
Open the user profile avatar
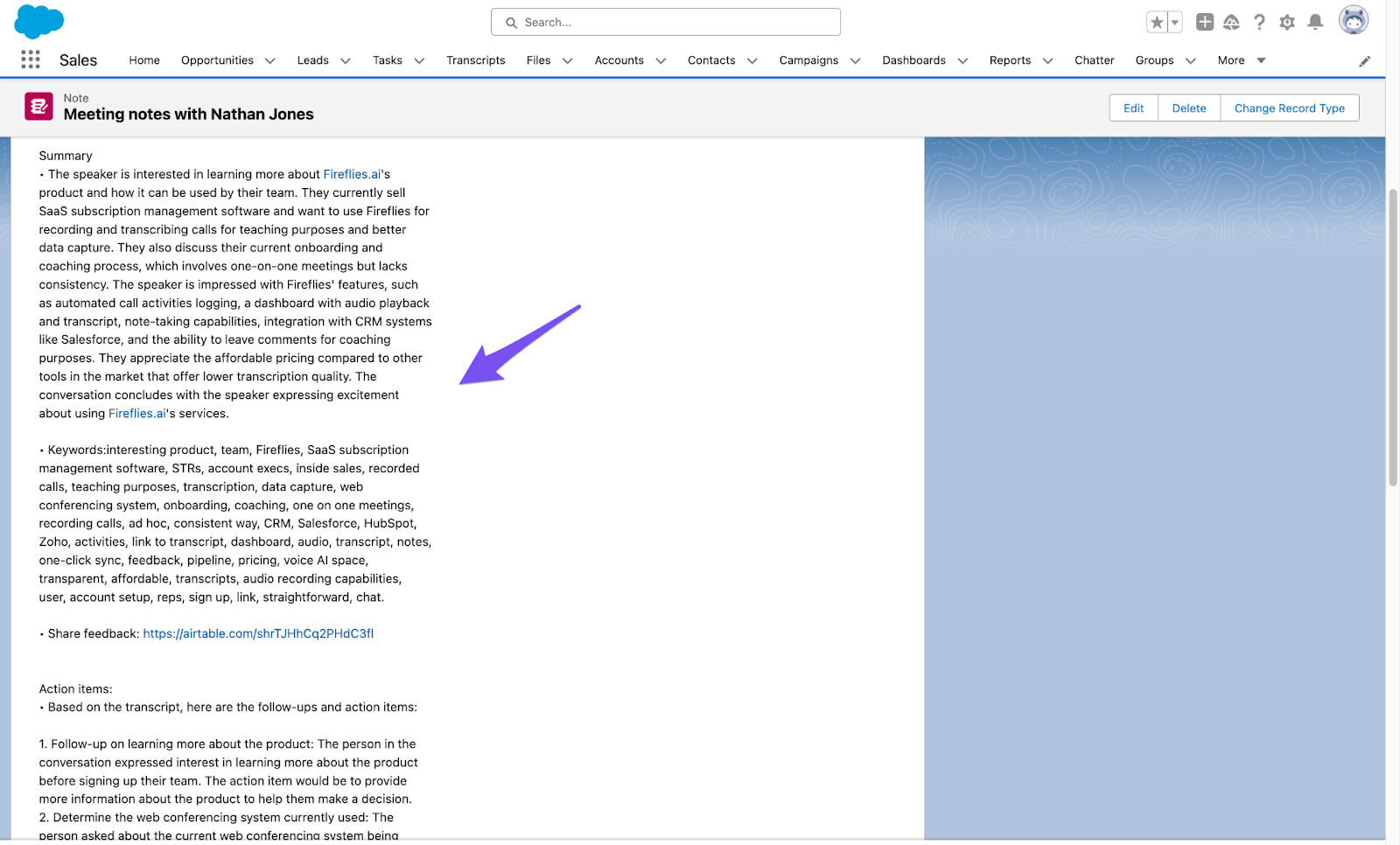(x=1354, y=20)
